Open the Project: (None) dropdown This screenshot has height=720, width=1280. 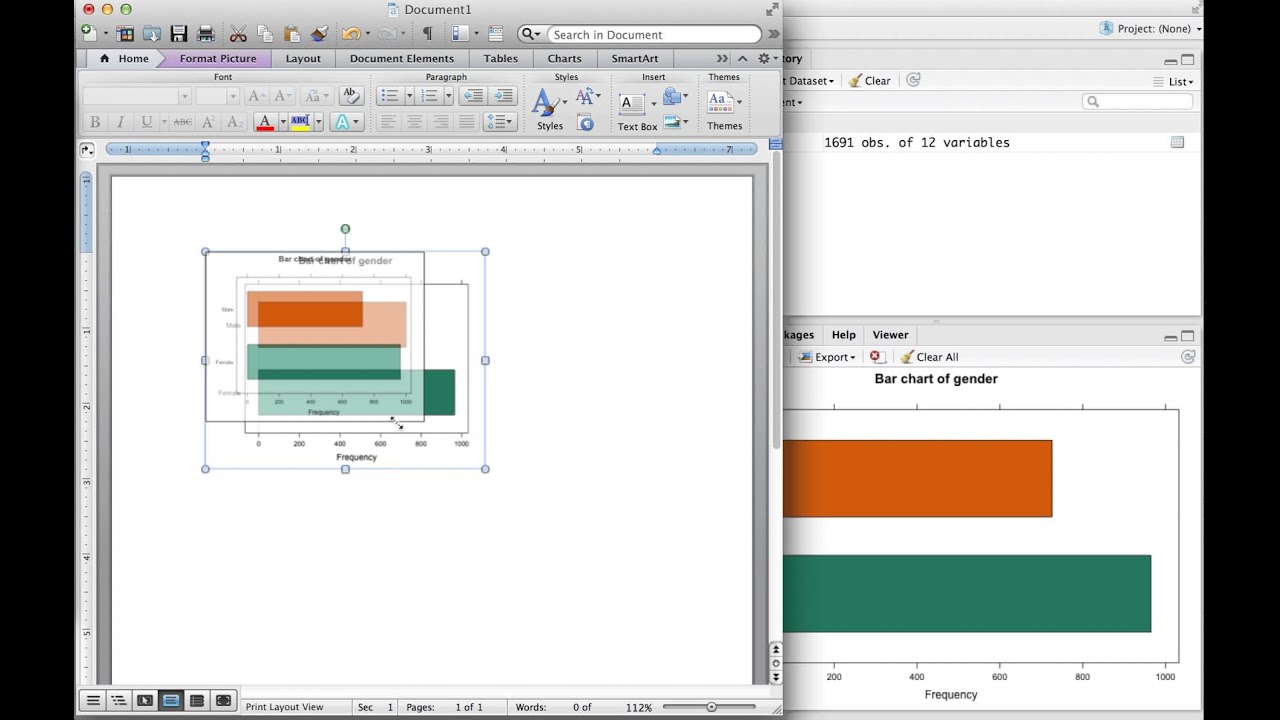point(1150,29)
